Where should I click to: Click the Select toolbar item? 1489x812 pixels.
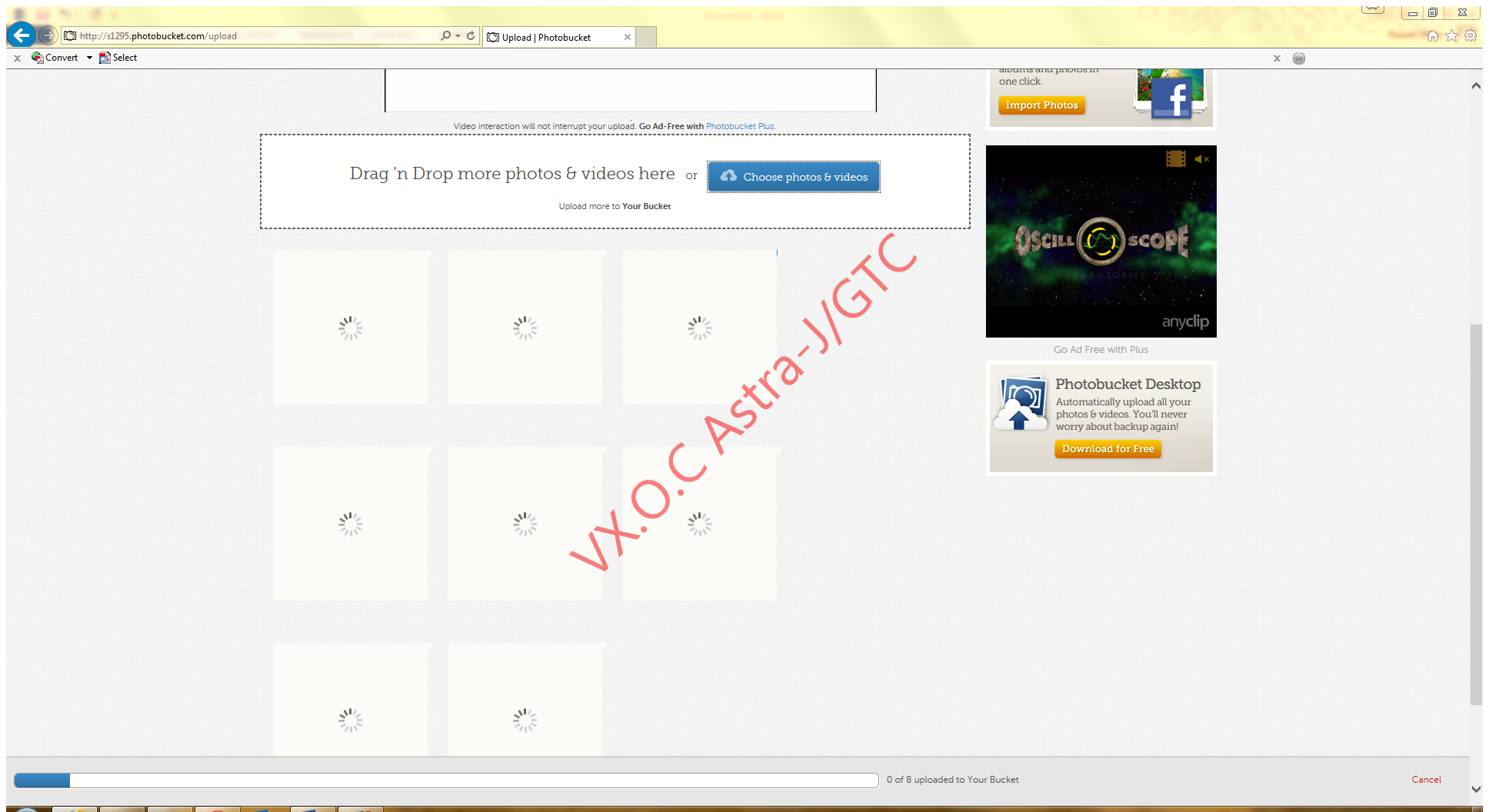(x=123, y=58)
